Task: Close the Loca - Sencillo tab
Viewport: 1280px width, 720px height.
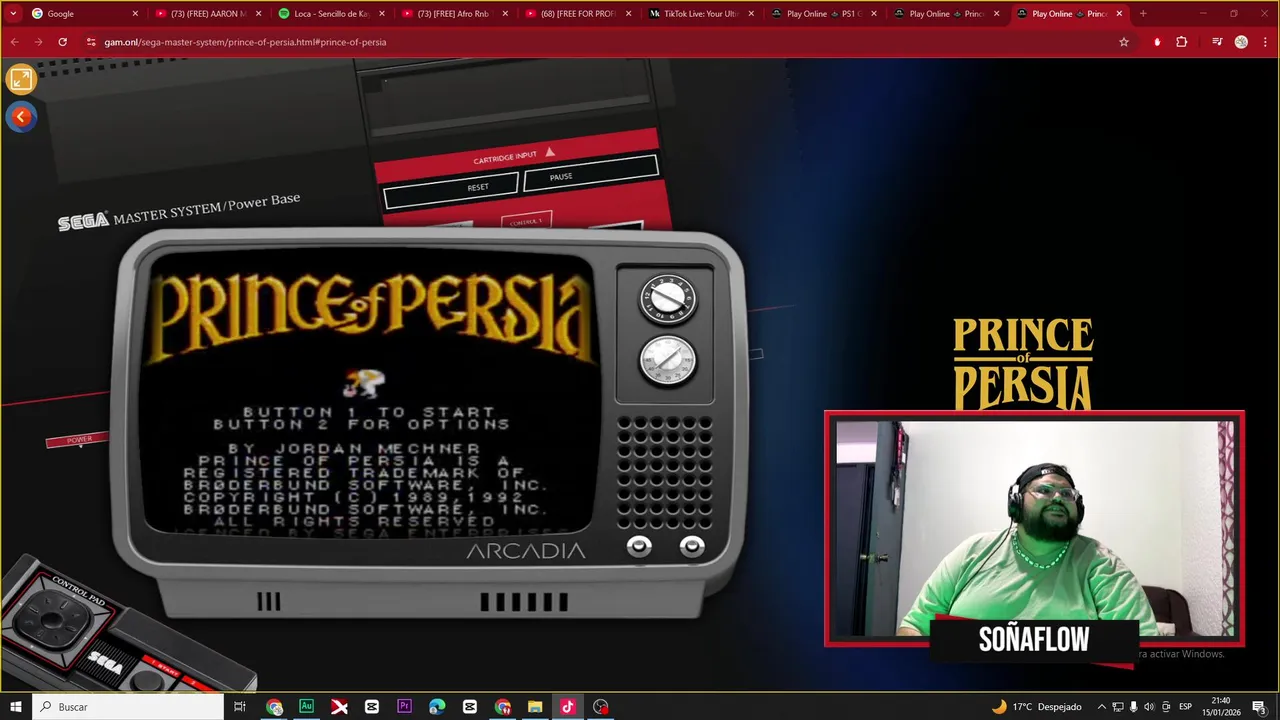Action: [x=381, y=14]
